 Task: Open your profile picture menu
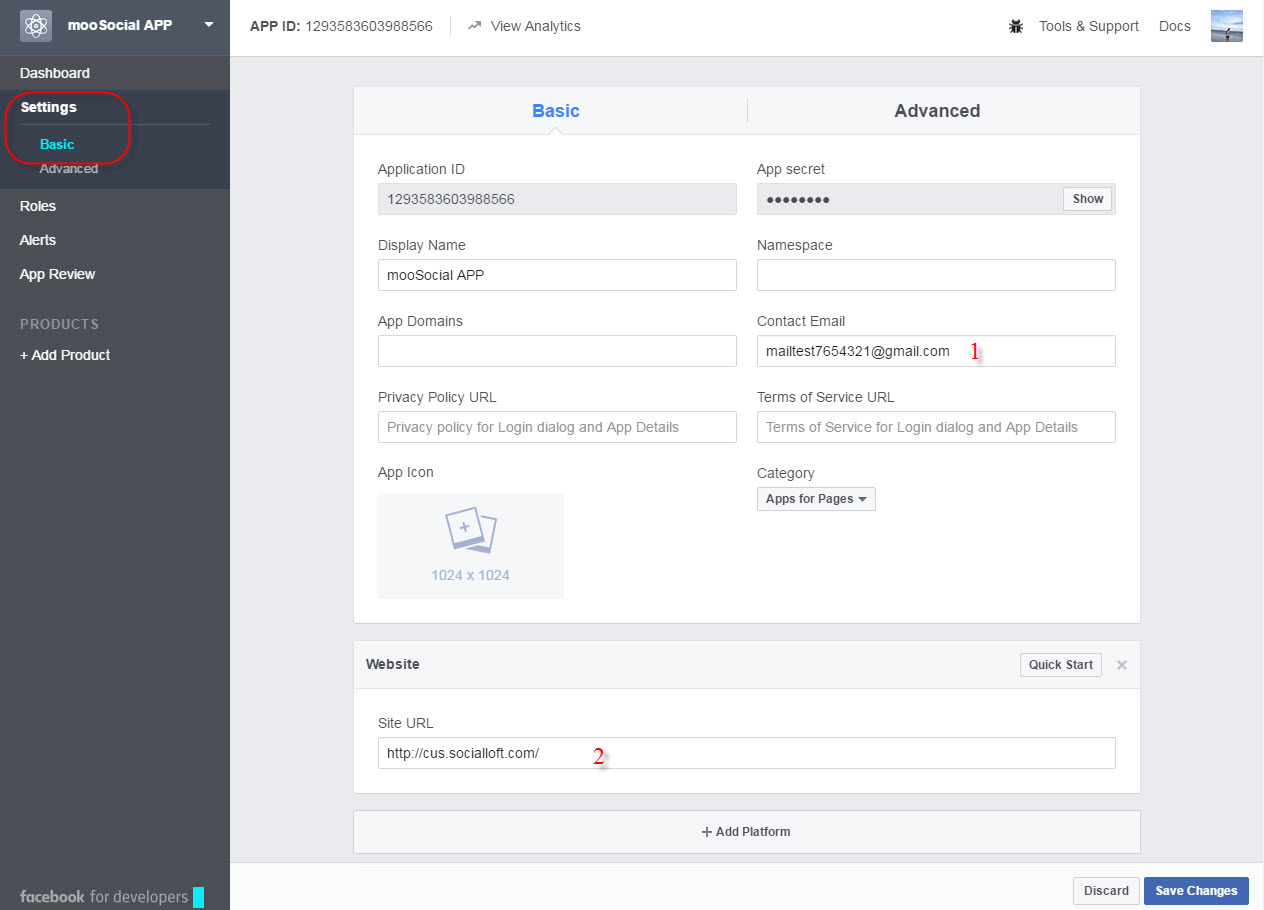[x=1226, y=26]
